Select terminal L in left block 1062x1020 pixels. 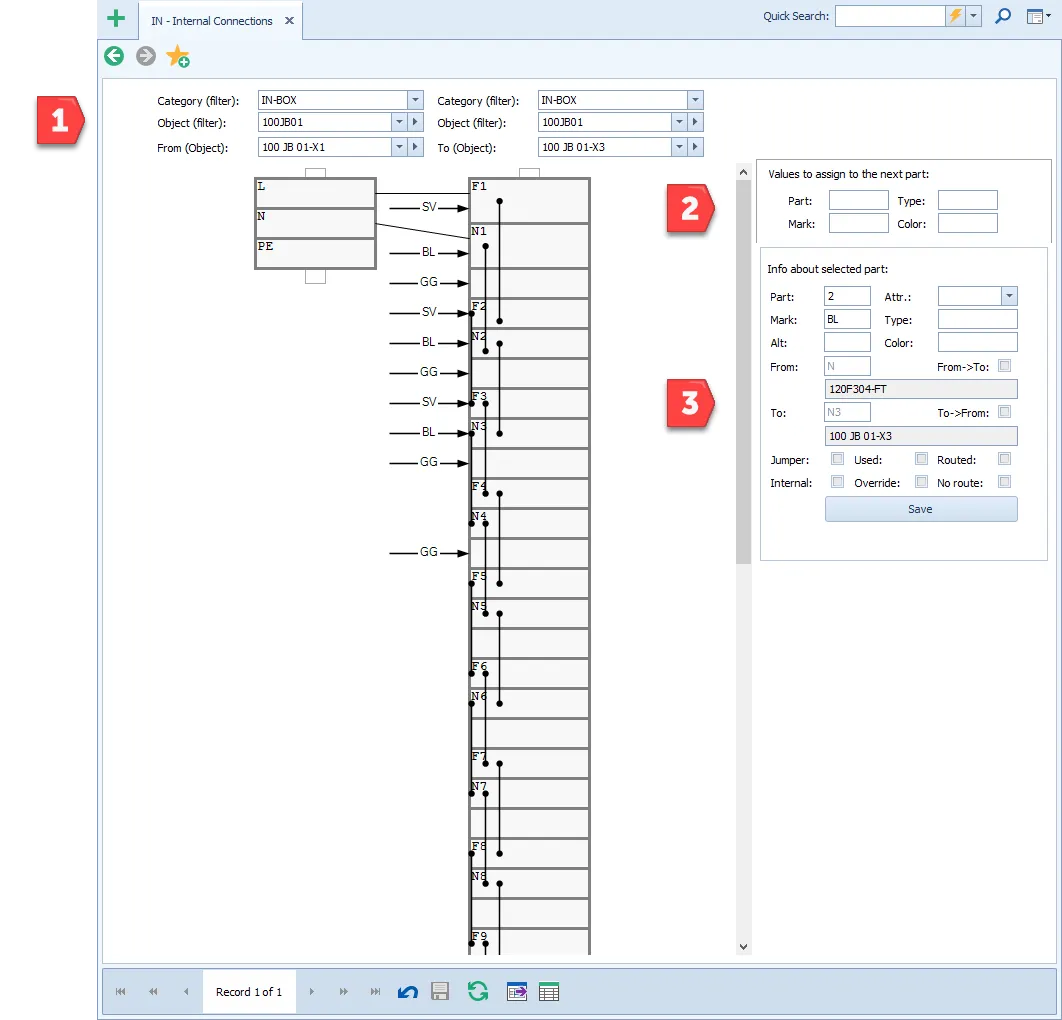tap(316, 193)
